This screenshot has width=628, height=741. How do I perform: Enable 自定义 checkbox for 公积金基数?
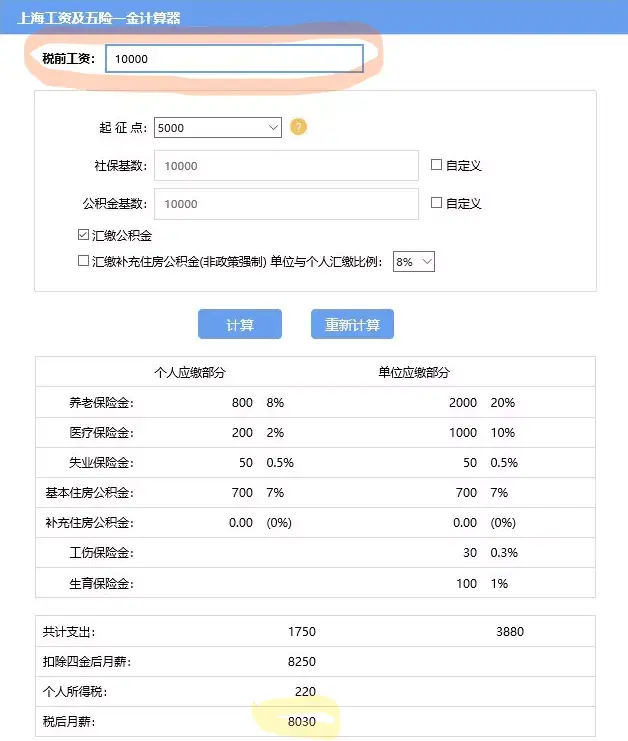tap(436, 203)
